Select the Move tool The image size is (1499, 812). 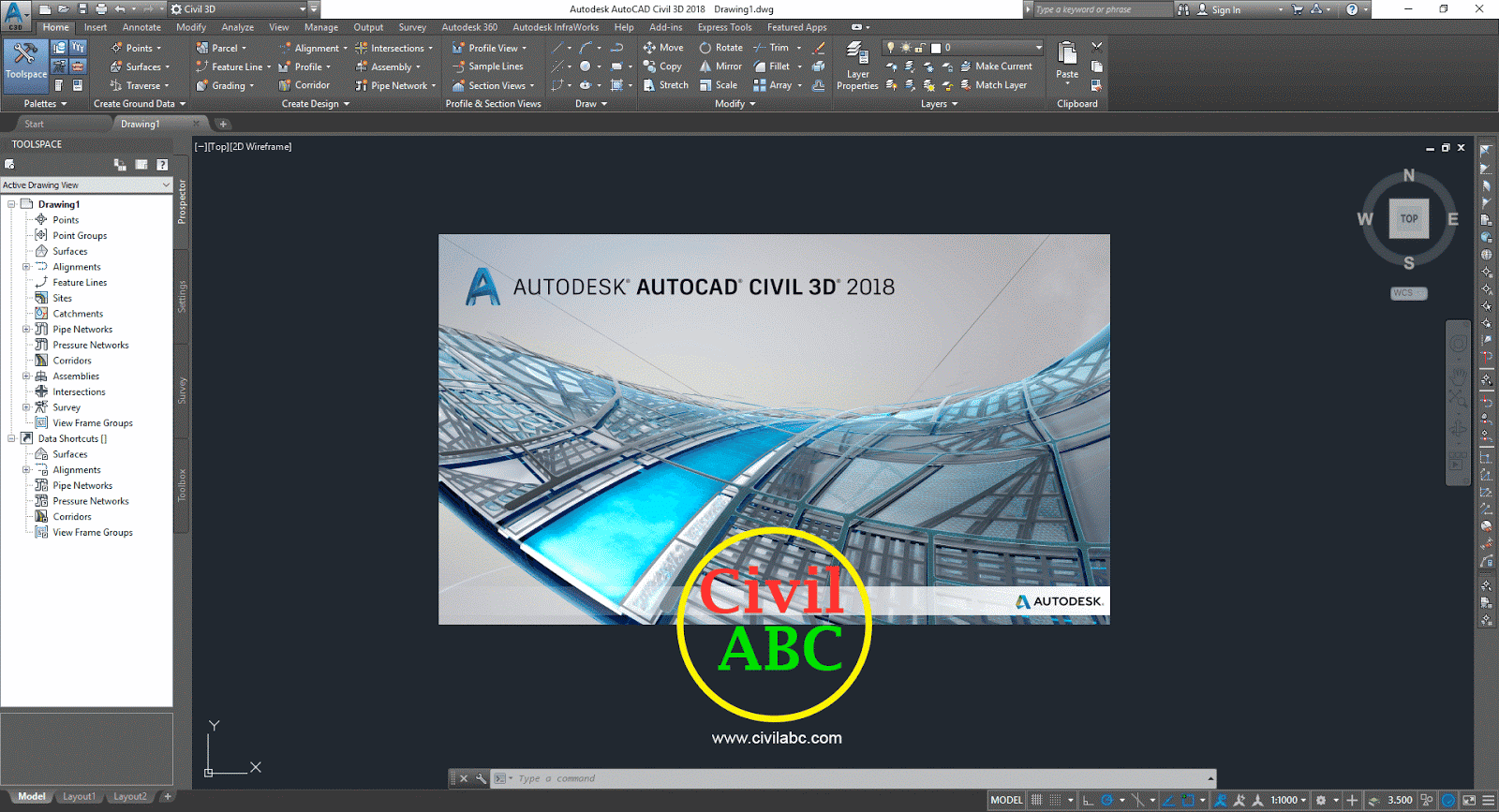click(x=663, y=48)
